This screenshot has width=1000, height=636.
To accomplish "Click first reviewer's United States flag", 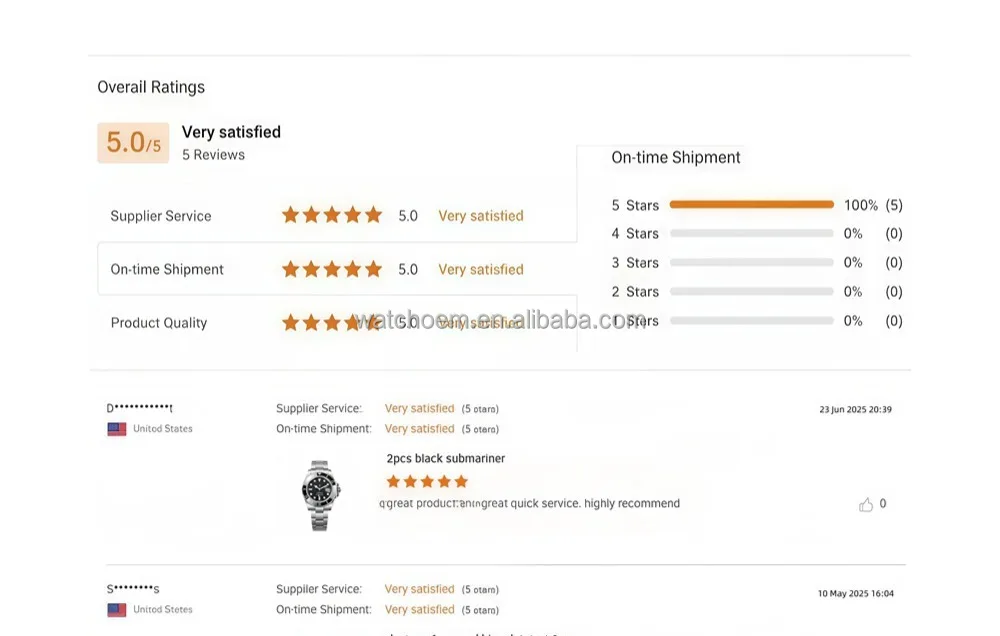I will point(117,429).
